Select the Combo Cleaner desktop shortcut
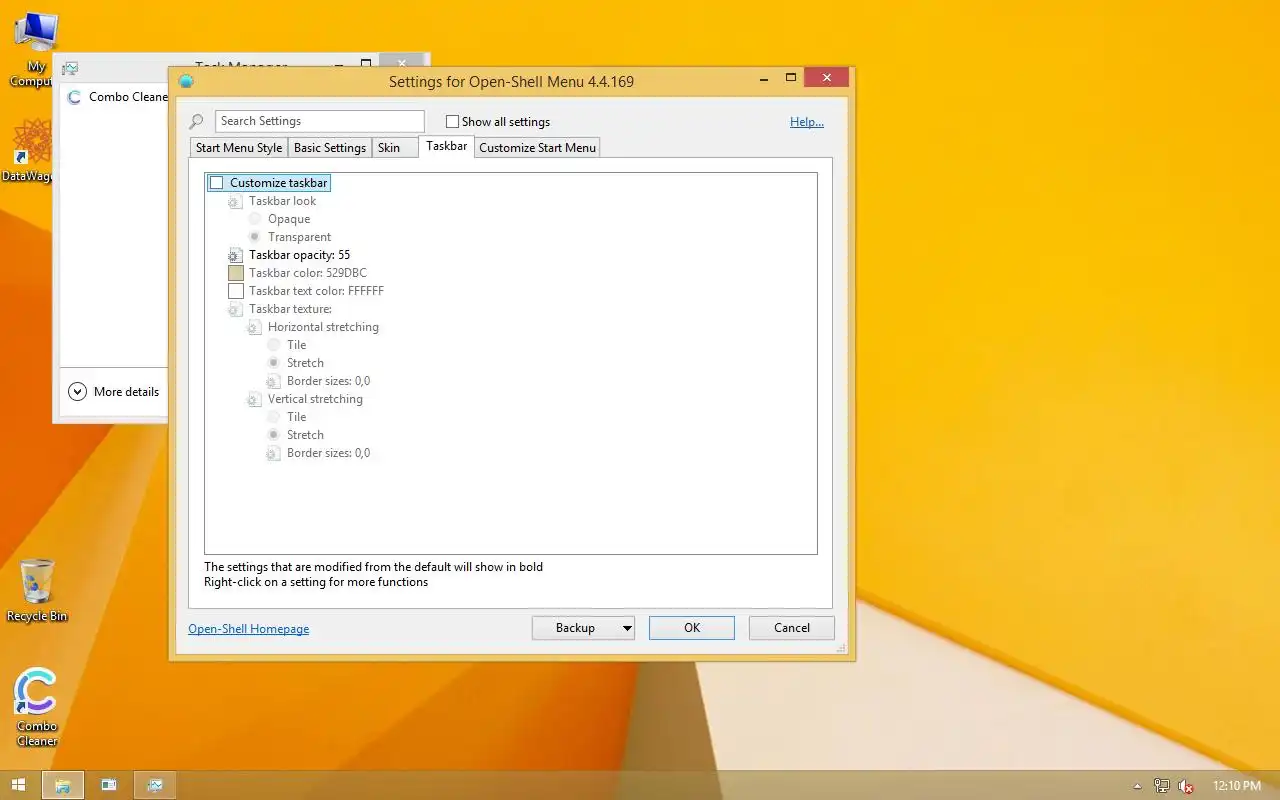The image size is (1280, 800). [37, 708]
